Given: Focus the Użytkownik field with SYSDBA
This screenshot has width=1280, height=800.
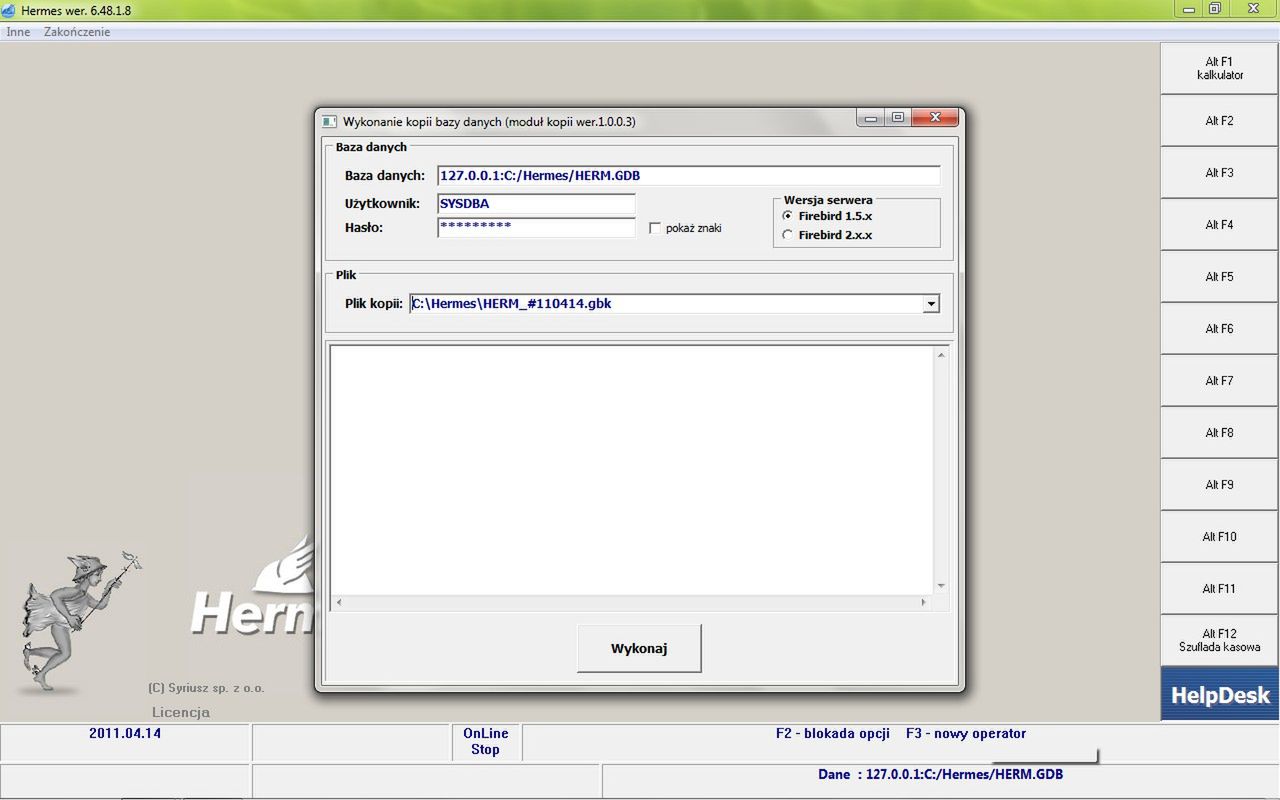Looking at the screenshot, I should coord(536,203).
